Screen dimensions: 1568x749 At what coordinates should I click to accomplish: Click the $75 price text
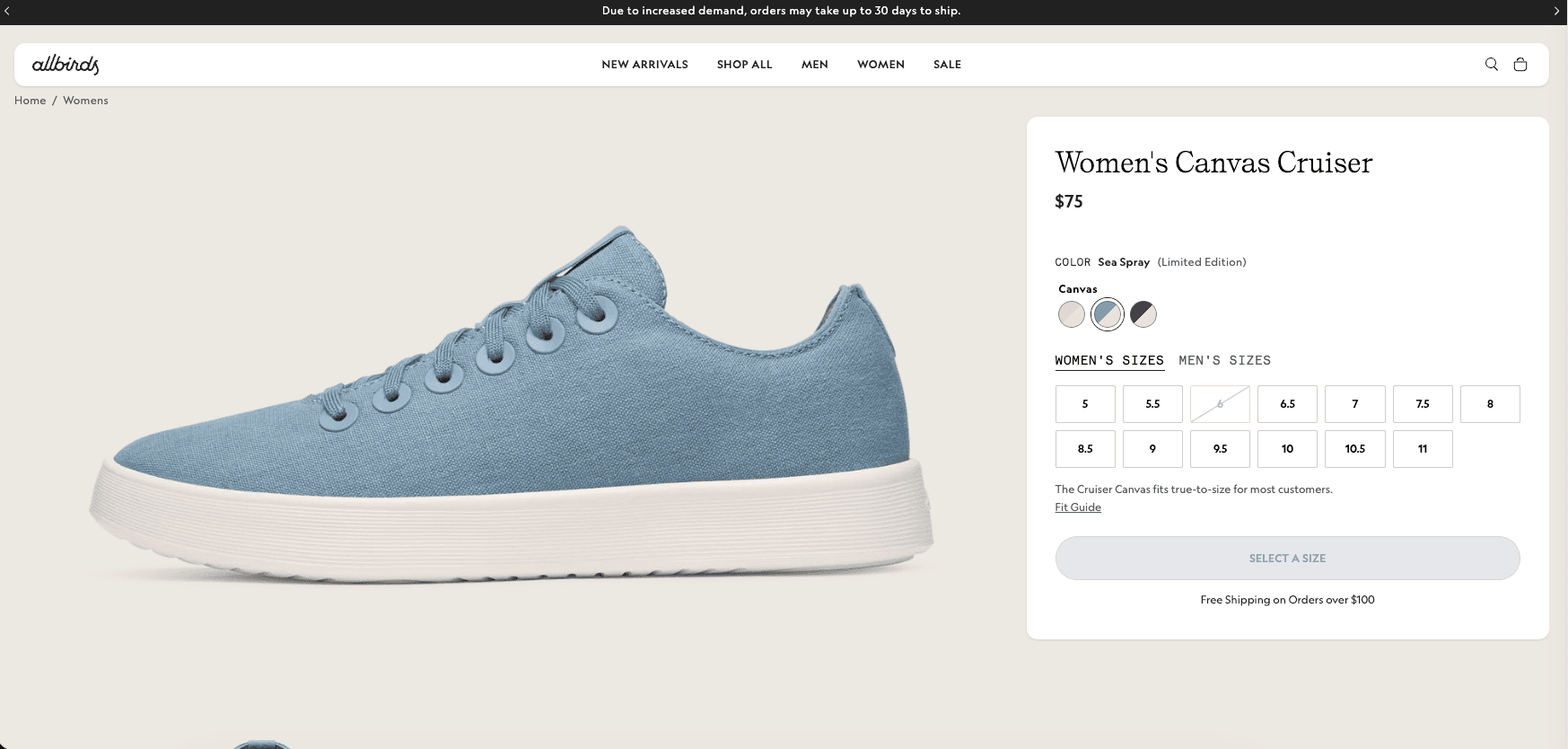pos(1069,201)
